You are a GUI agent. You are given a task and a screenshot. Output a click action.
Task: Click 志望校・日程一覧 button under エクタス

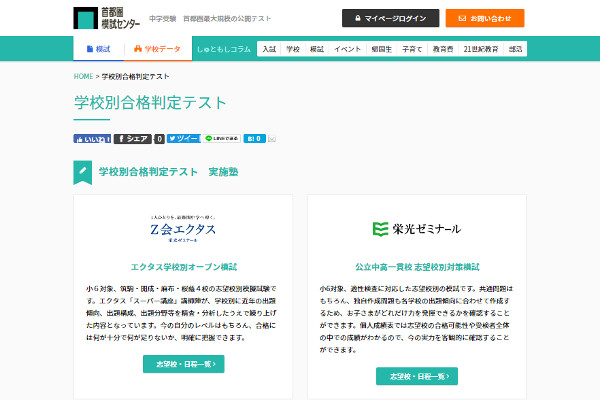click(x=184, y=364)
